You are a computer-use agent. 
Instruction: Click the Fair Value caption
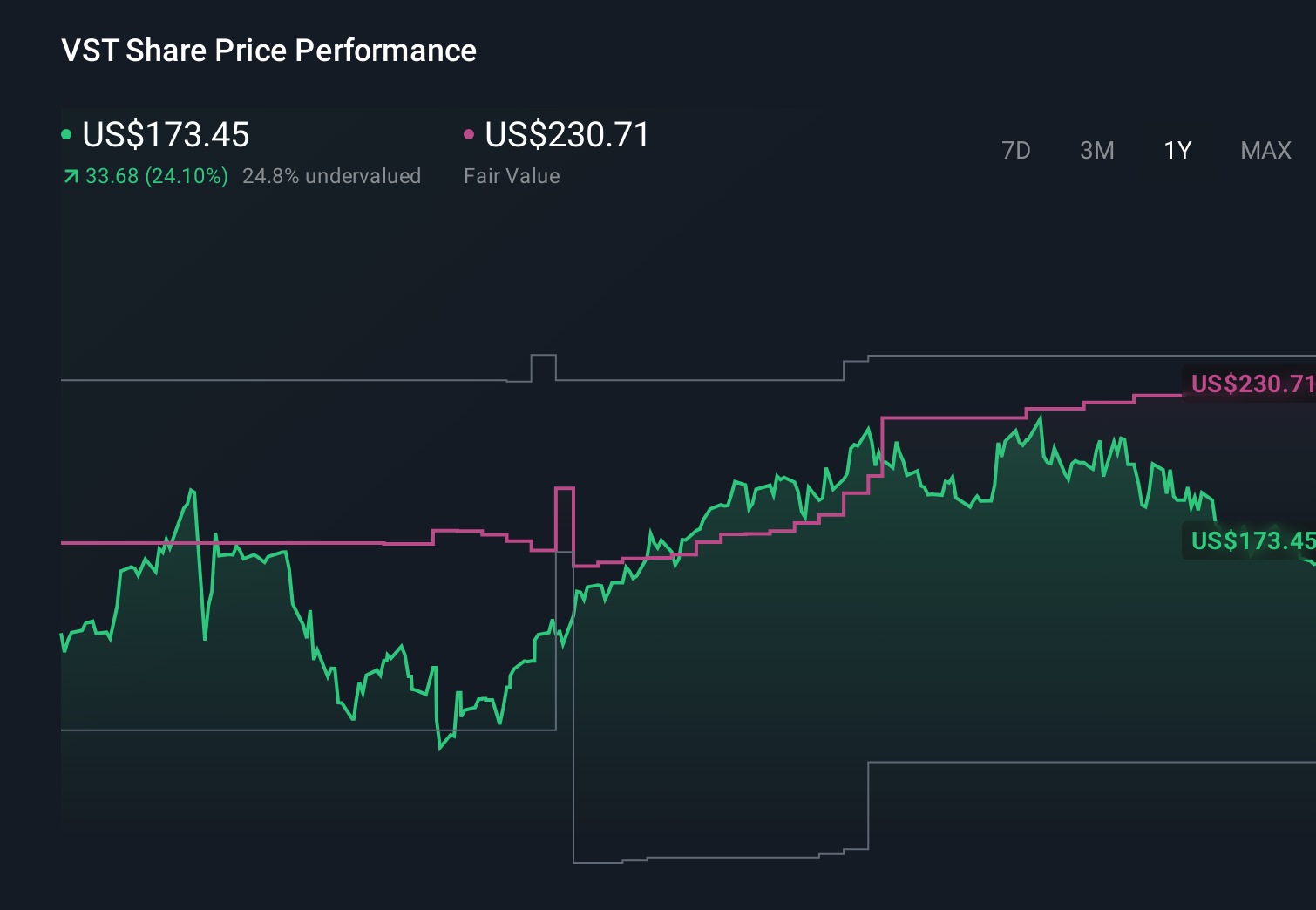point(512,176)
